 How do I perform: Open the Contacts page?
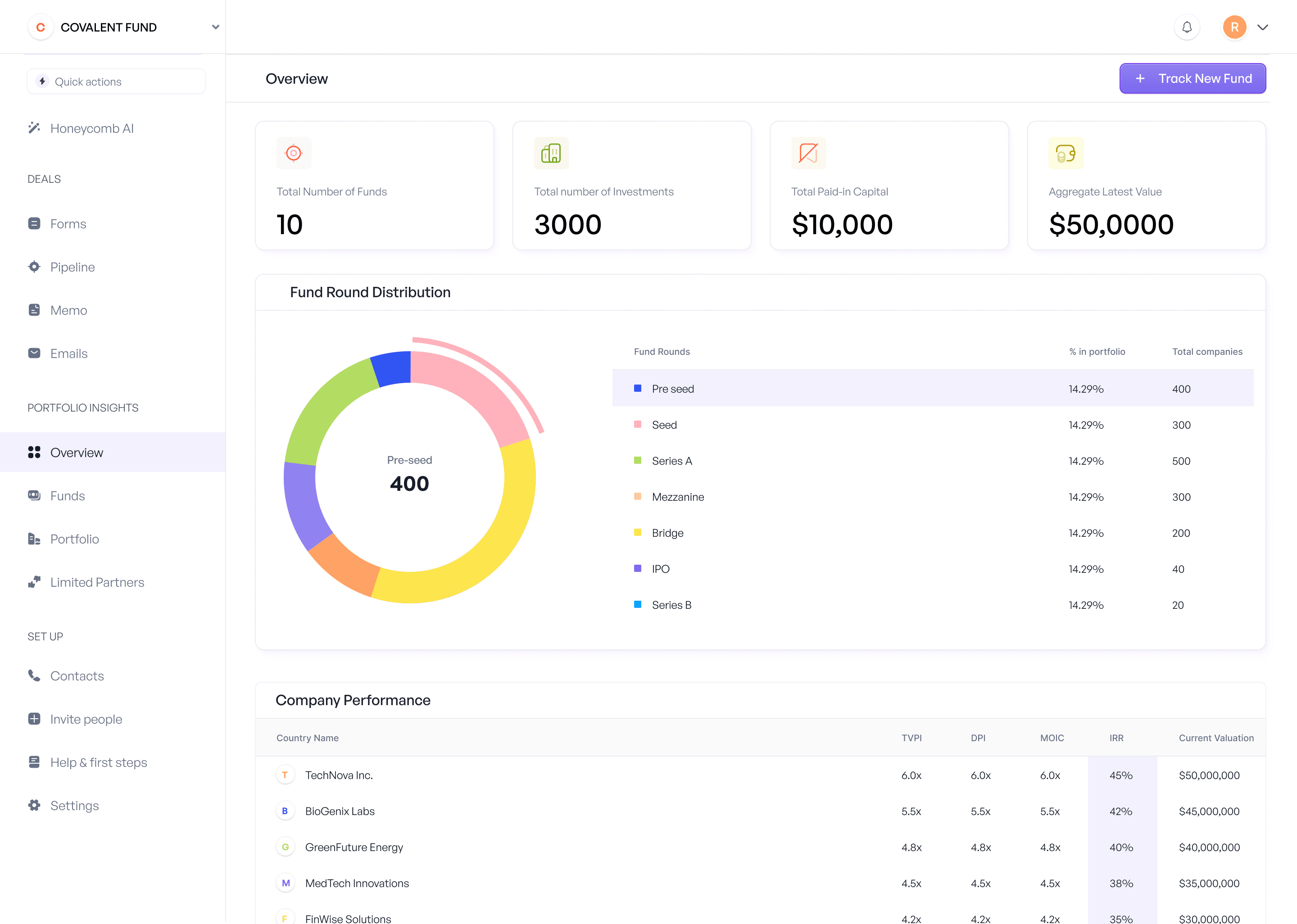77,676
